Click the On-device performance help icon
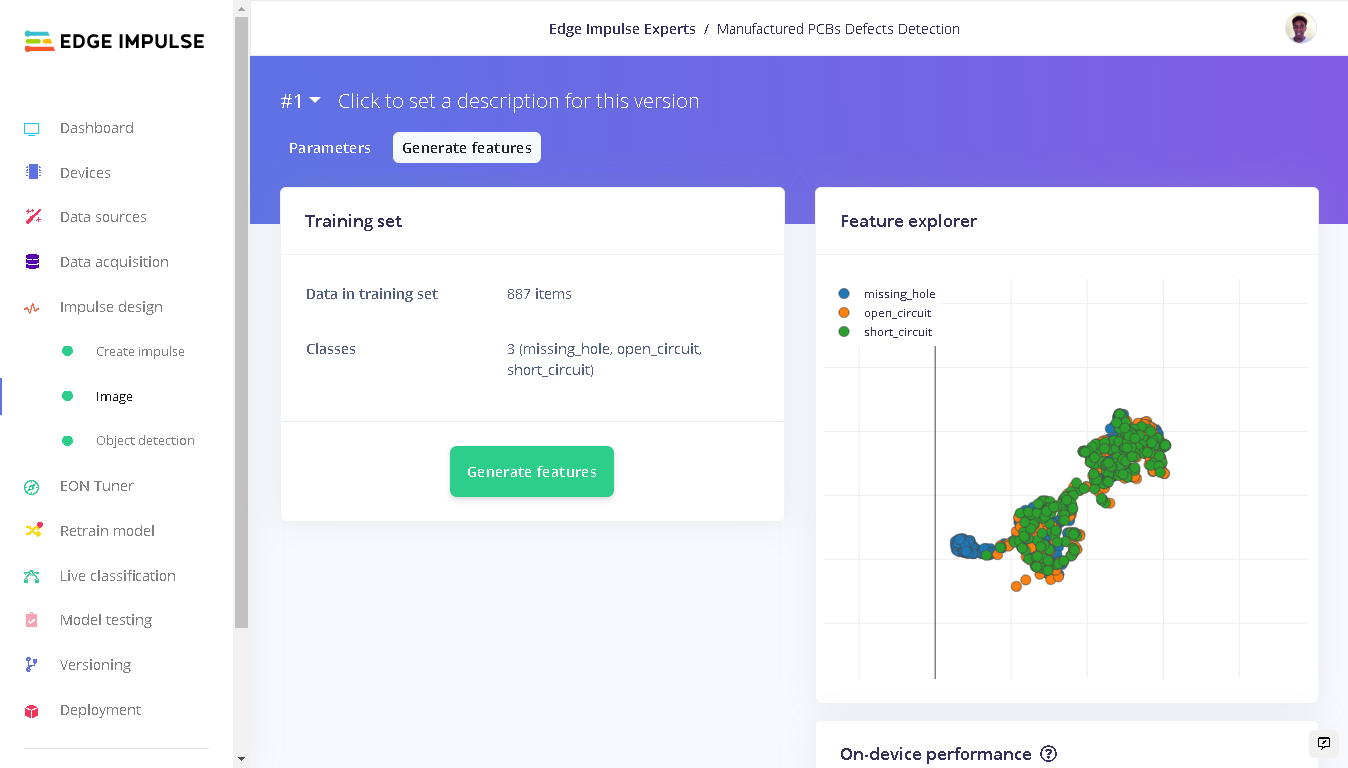This screenshot has width=1348, height=768. [x=1048, y=754]
